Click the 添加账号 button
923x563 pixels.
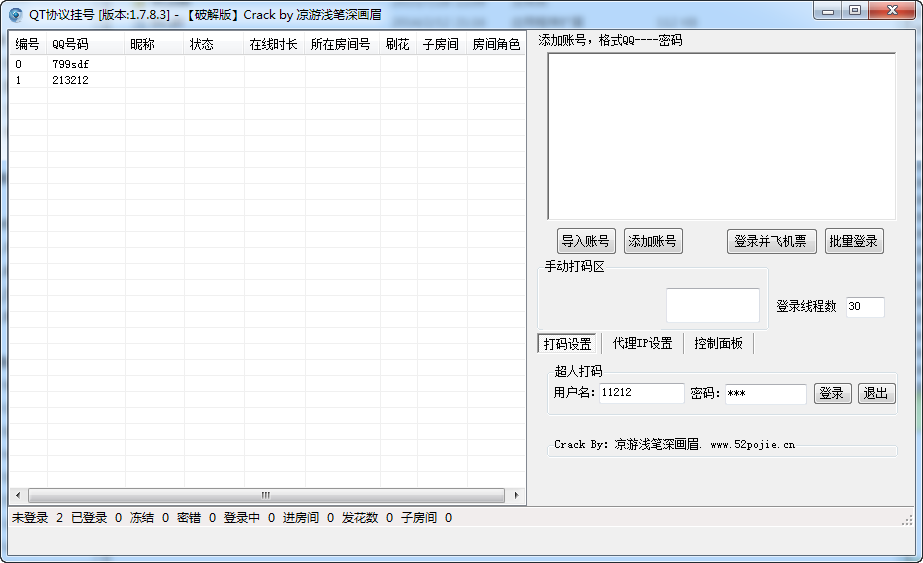click(x=653, y=241)
